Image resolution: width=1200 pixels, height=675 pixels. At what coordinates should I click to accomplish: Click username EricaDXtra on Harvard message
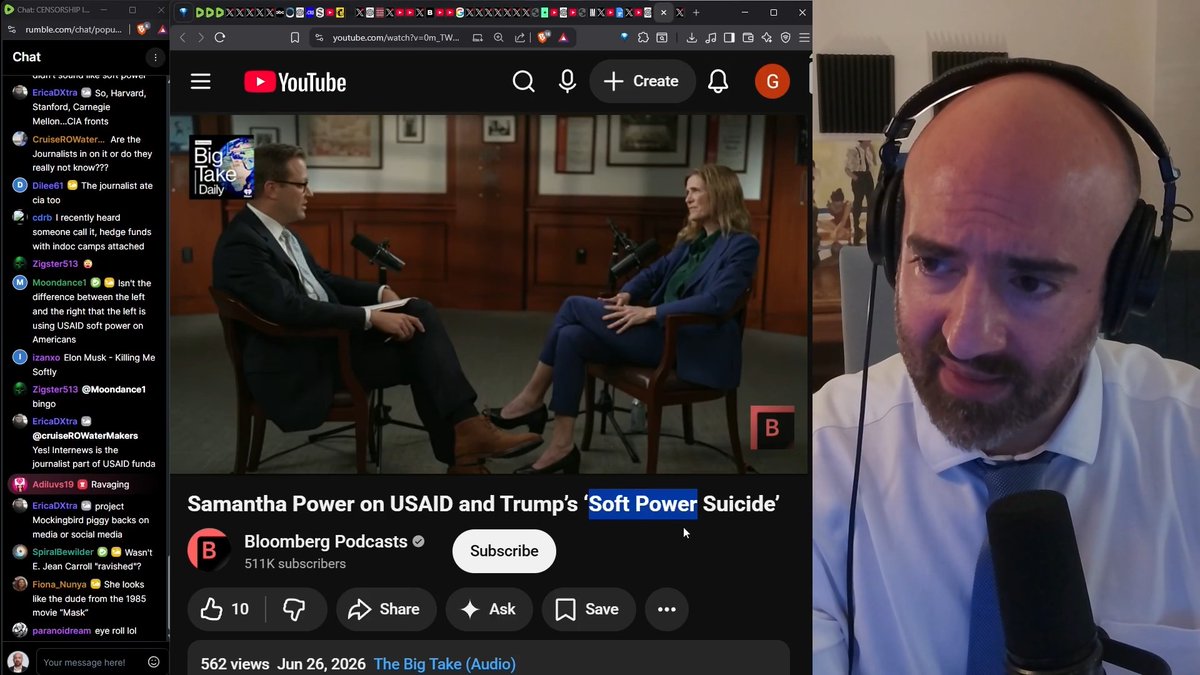55,93
